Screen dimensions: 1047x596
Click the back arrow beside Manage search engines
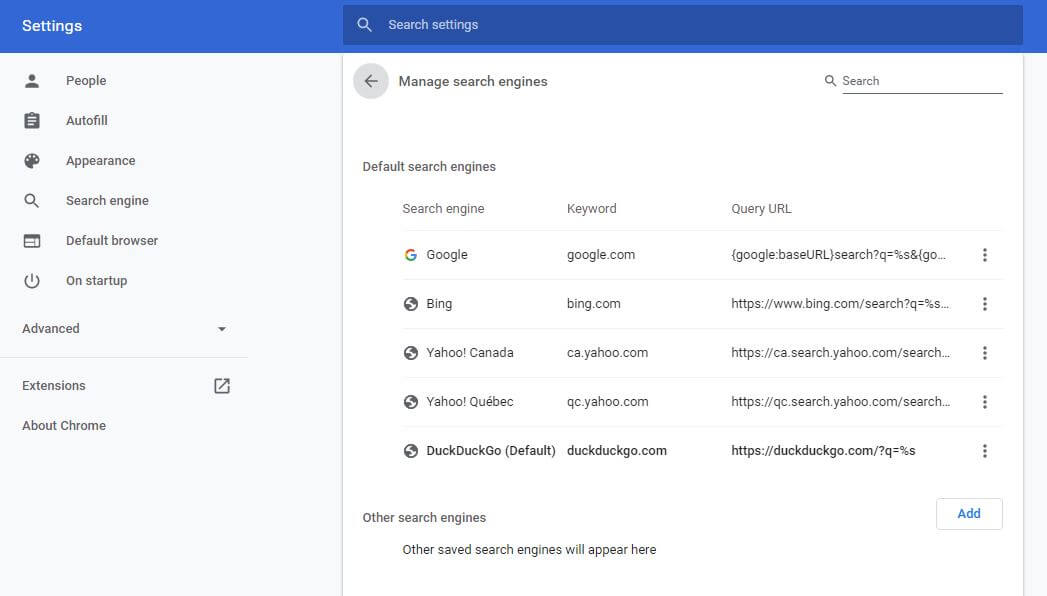(x=371, y=81)
